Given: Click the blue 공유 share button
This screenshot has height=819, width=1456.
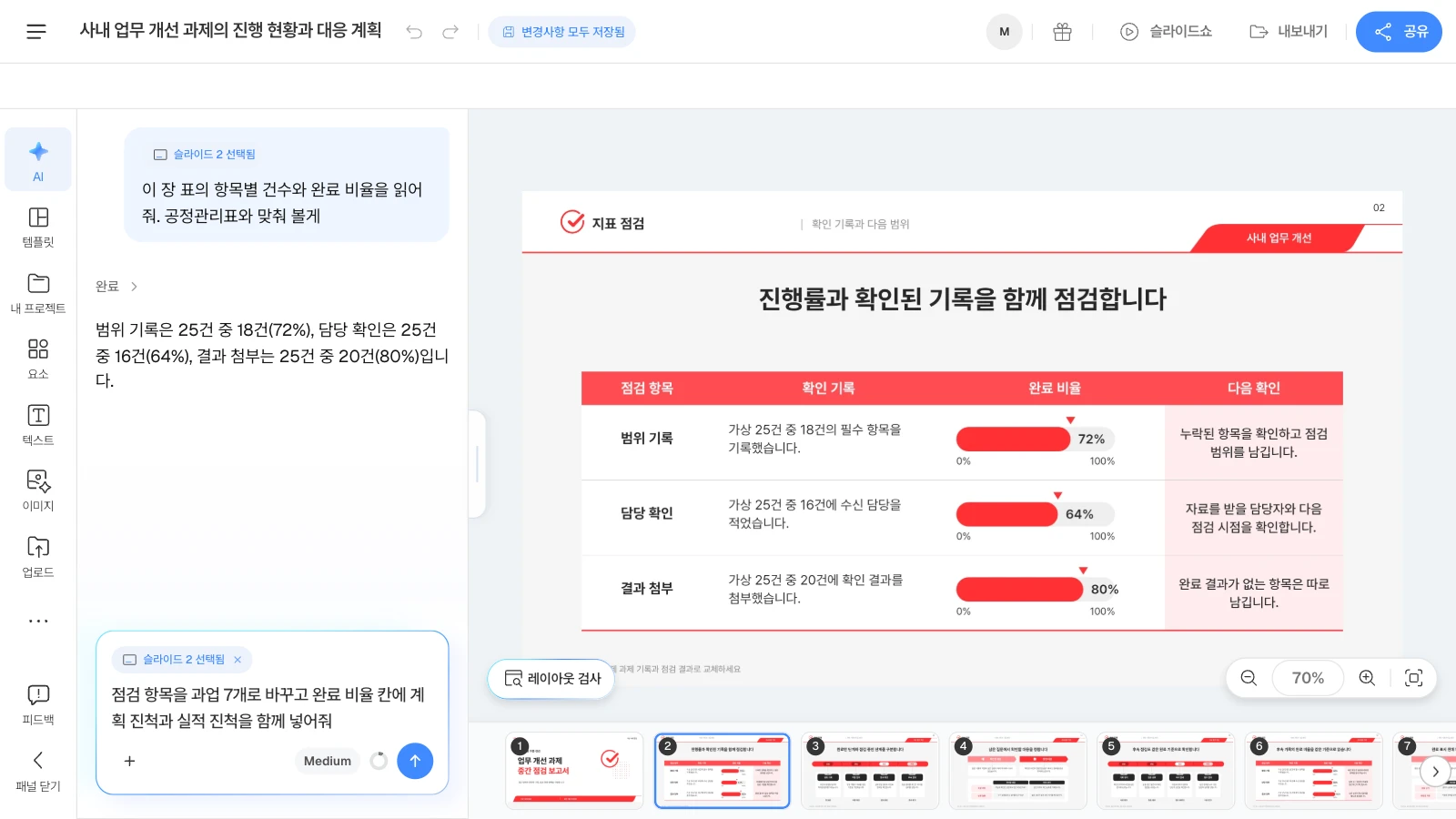Looking at the screenshot, I should tap(1399, 32).
